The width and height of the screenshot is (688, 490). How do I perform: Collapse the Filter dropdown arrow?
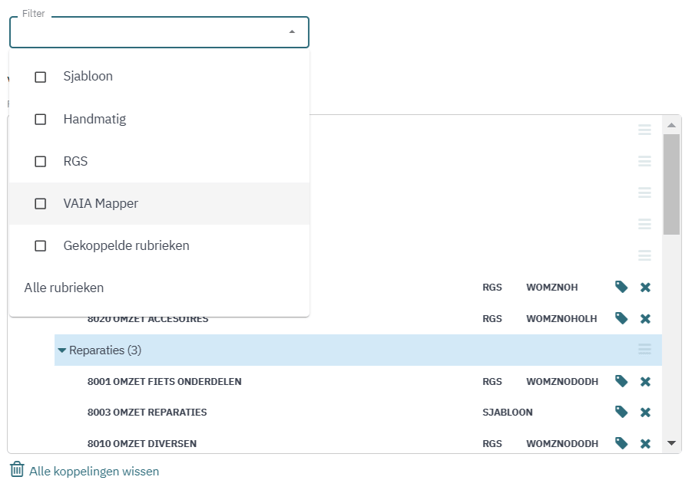point(292,32)
